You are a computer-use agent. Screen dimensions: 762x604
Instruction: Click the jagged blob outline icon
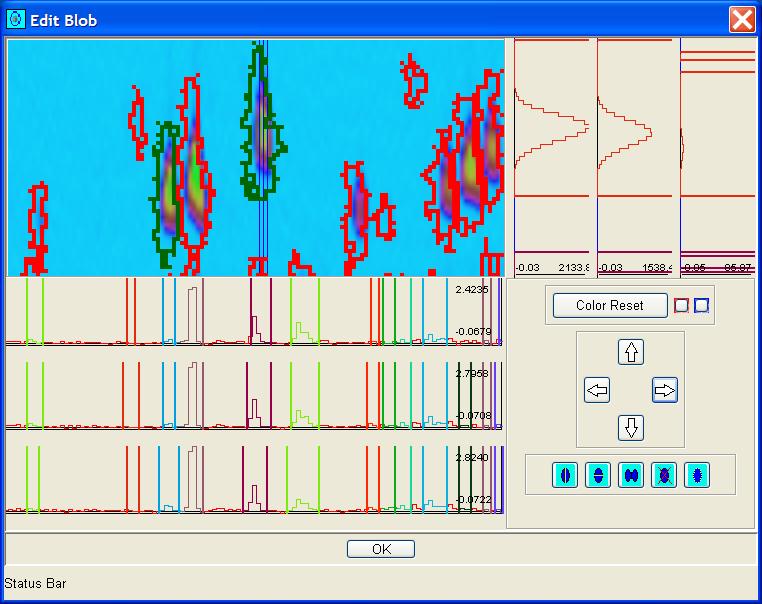tap(697, 475)
